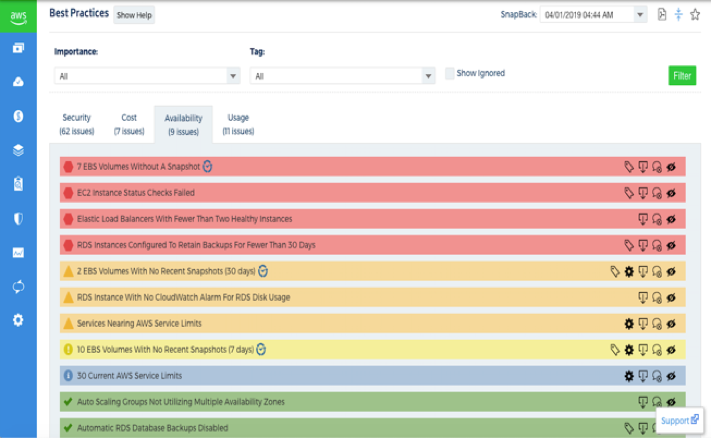Click the favorite star icon at top right
Image resolution: width=711 pixels, height=438 pixels.
click(695, 15)
